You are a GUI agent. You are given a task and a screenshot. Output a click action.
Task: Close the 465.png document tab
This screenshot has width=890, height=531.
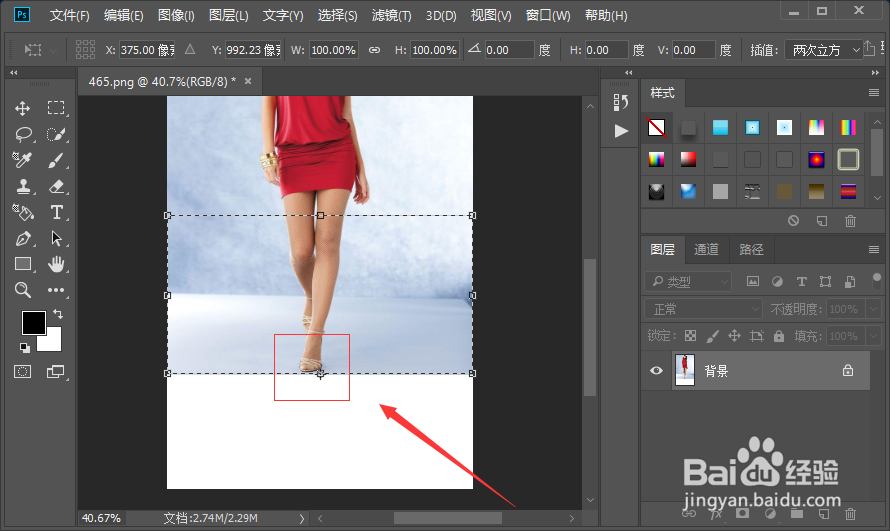tap(248, 81)
